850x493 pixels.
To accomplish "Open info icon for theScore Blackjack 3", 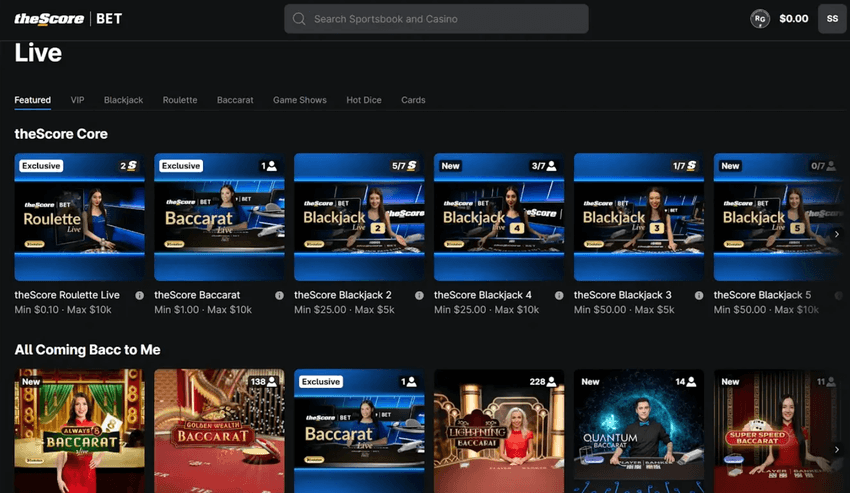I will (699, 296).
